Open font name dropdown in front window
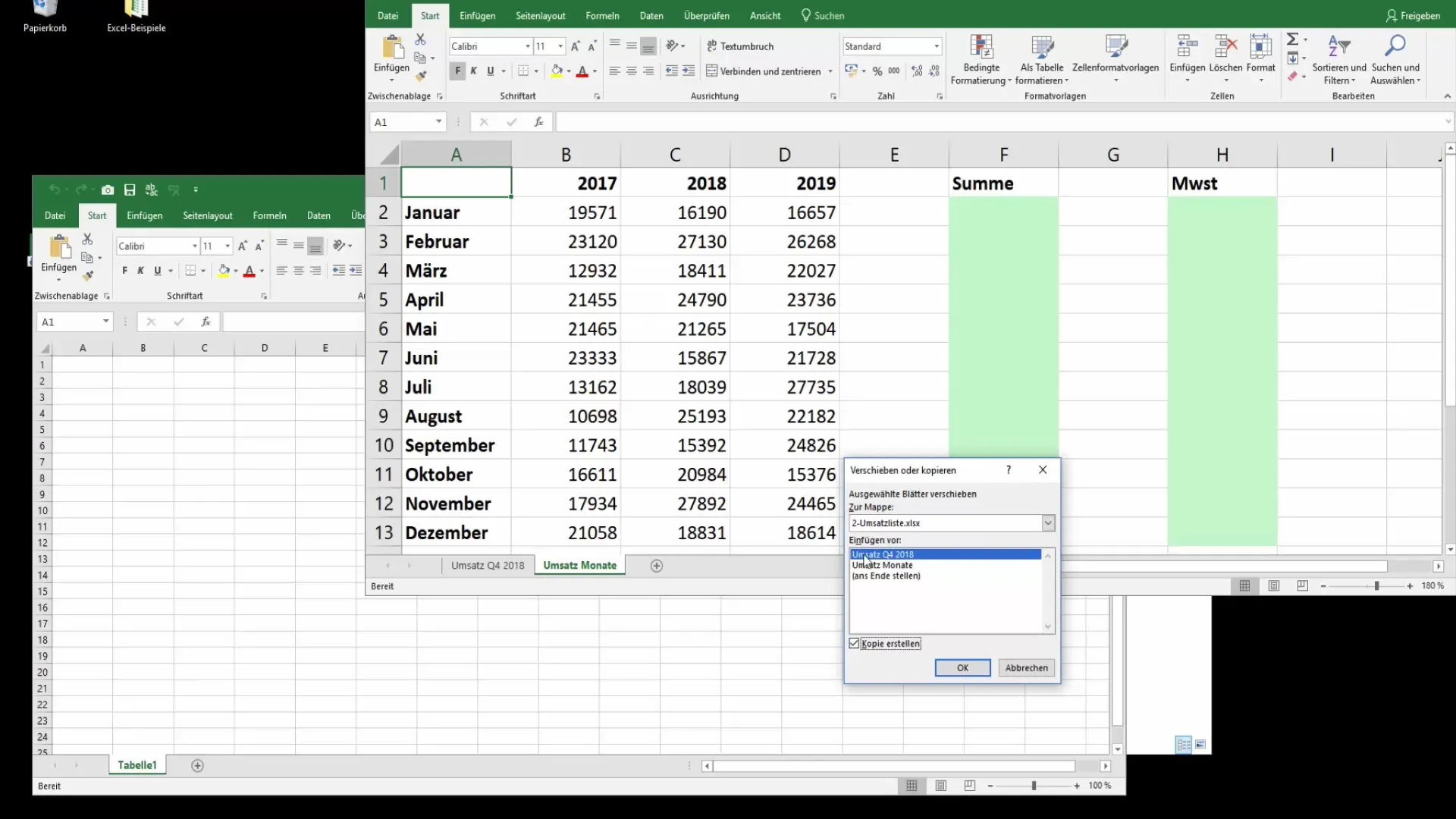The height and width of the screenshot is (819, 1456). [528, 46]
